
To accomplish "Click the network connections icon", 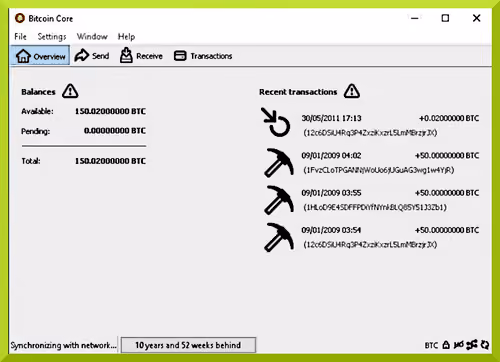I will (472, 345).
